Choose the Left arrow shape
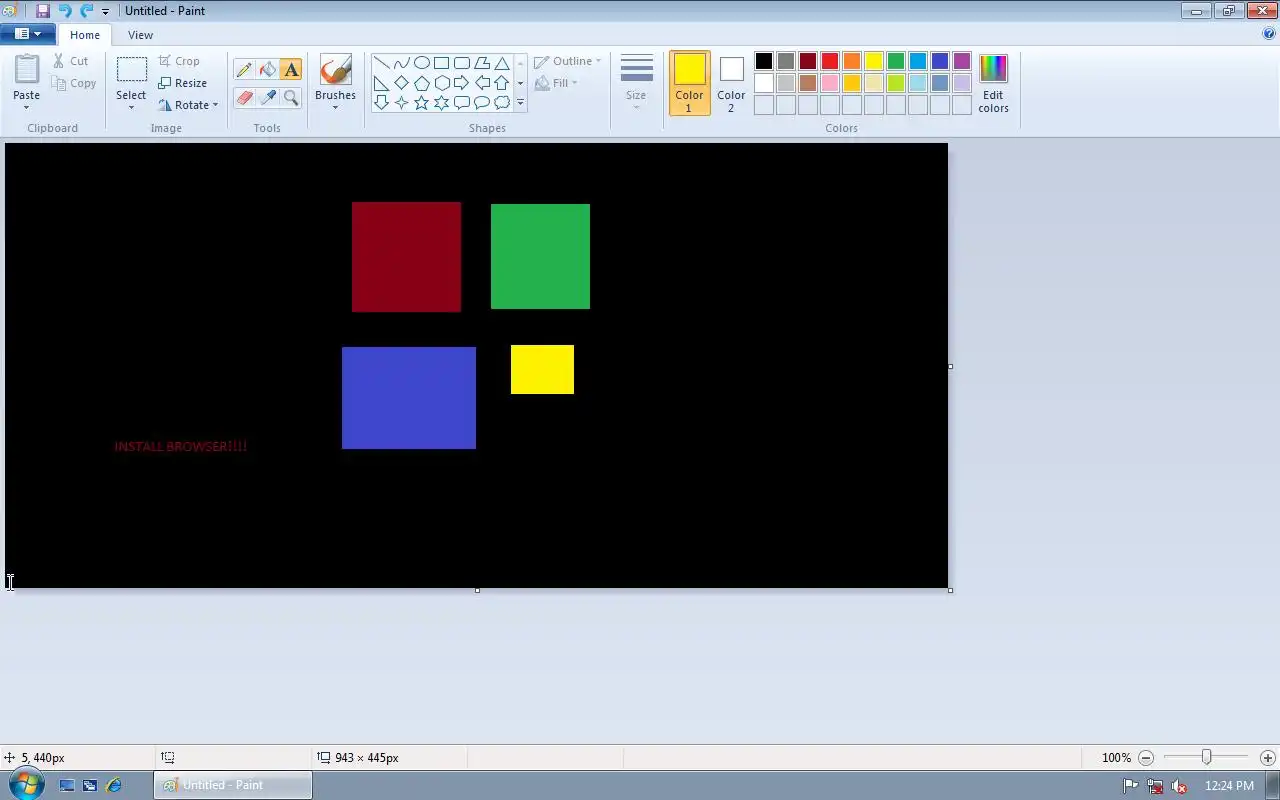 pyautogui.click(x=482, y=83)
